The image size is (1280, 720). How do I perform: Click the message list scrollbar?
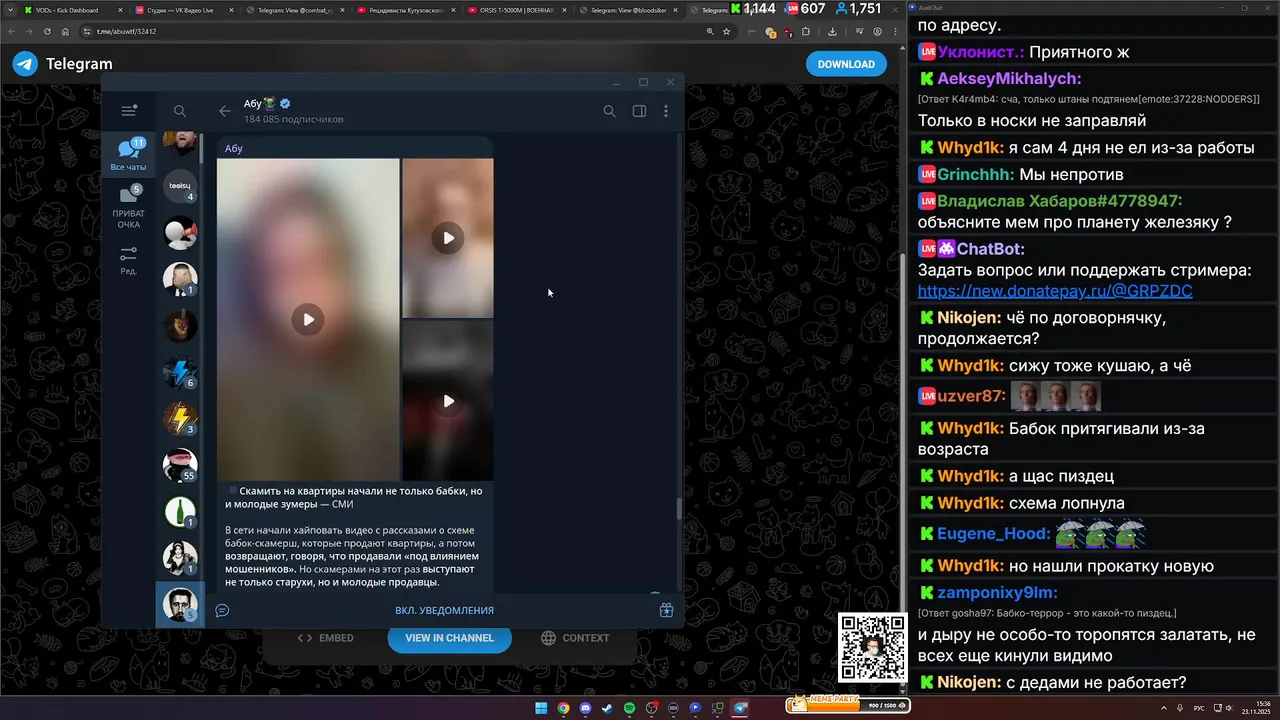679,509
